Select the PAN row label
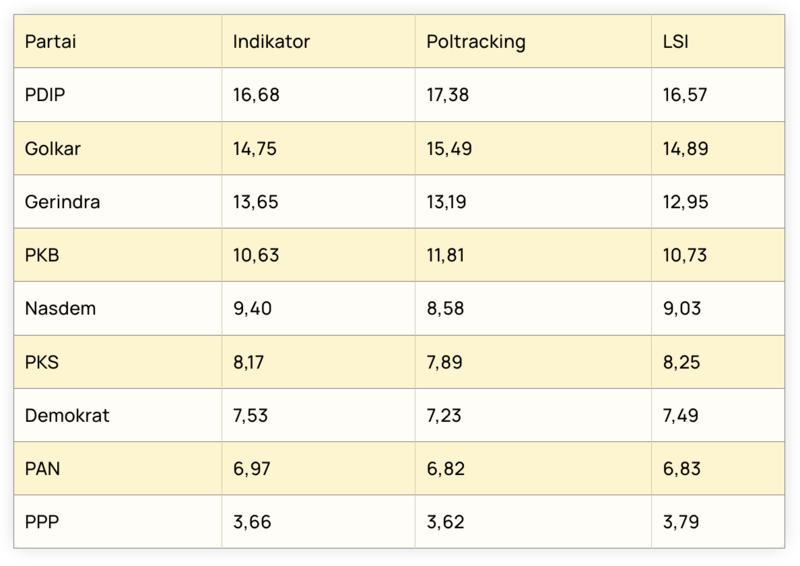The width and height of the screenshot is (800, 566). click(x=43, y=468)
